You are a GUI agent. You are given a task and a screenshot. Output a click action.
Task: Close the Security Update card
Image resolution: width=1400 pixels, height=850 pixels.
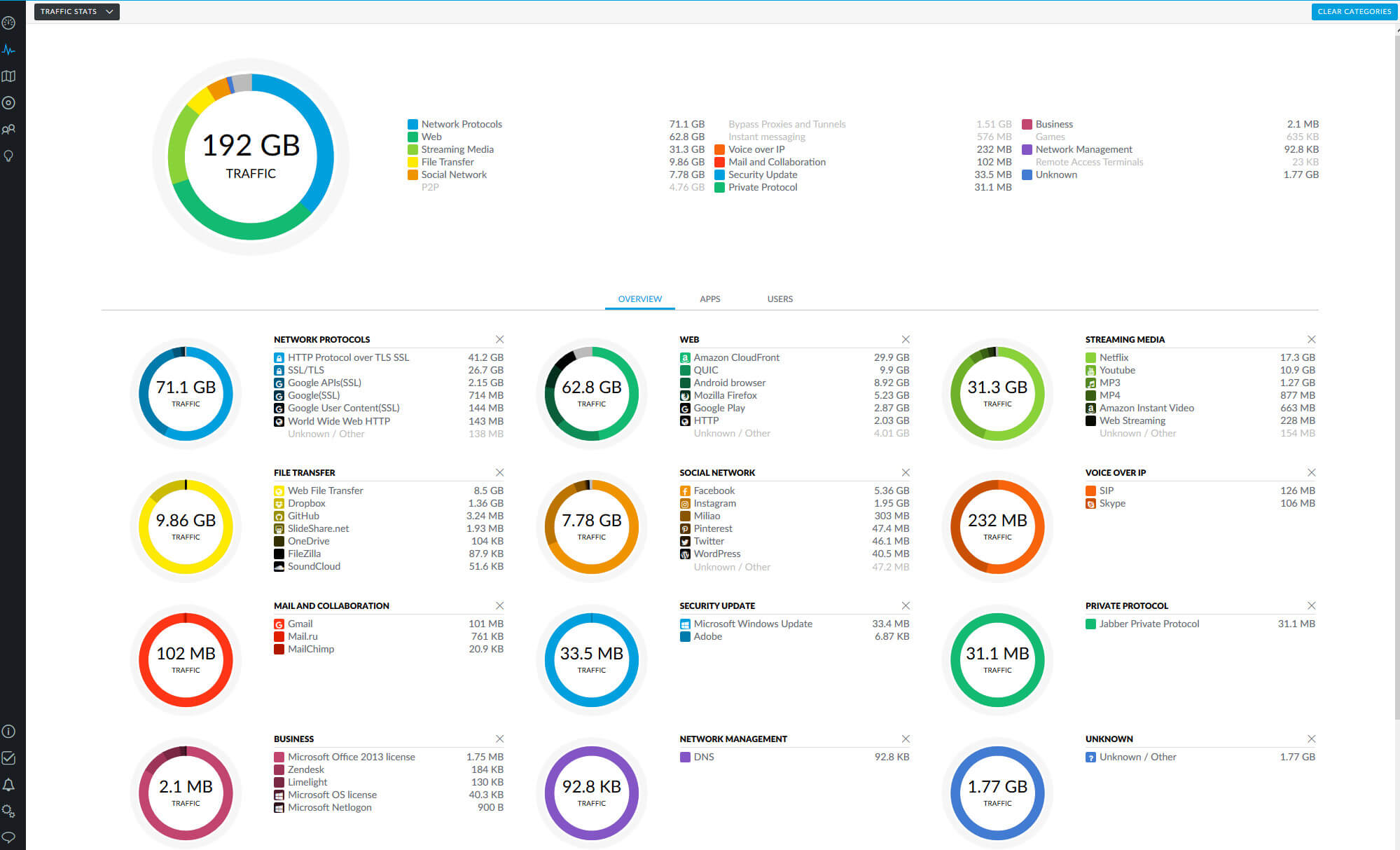pos(906,606)
